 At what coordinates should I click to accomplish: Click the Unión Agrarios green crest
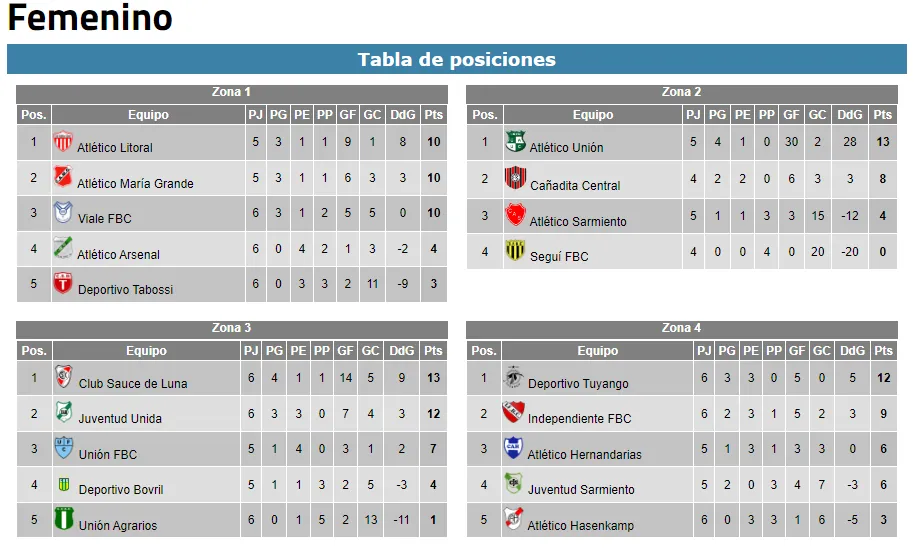pyautogui.click(x=64, y=520)
